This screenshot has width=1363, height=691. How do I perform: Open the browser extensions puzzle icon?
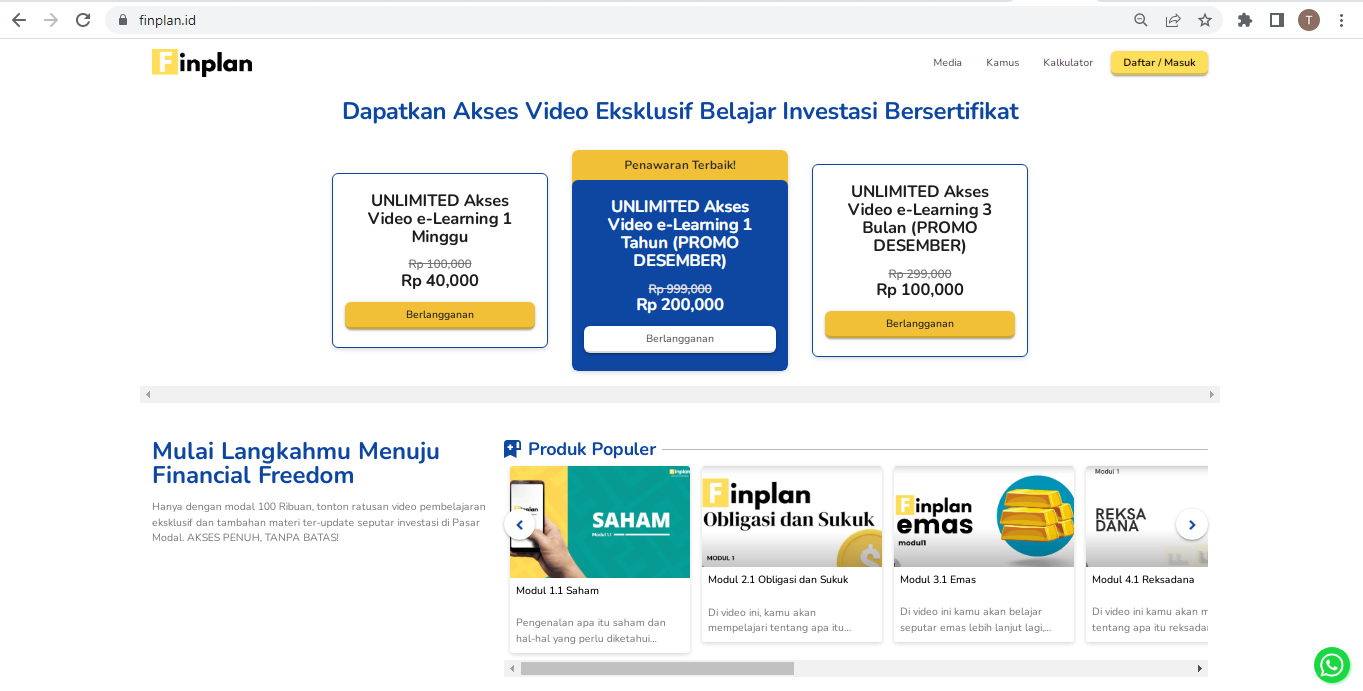1244,19
